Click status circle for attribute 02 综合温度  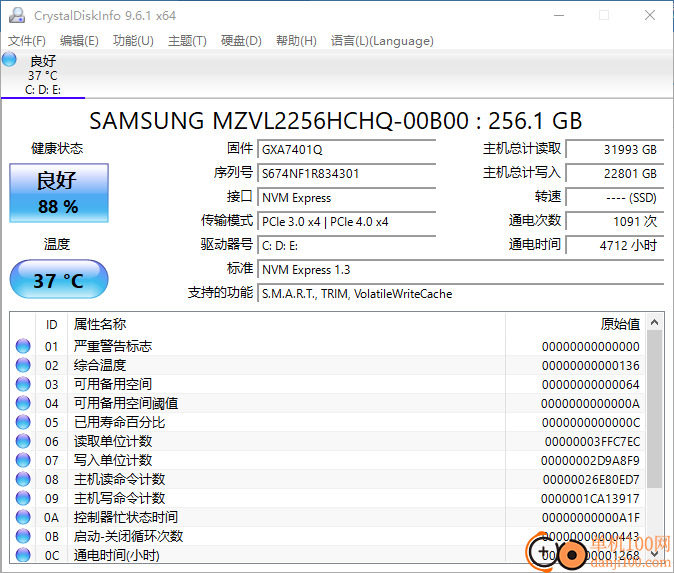point(23,365)
